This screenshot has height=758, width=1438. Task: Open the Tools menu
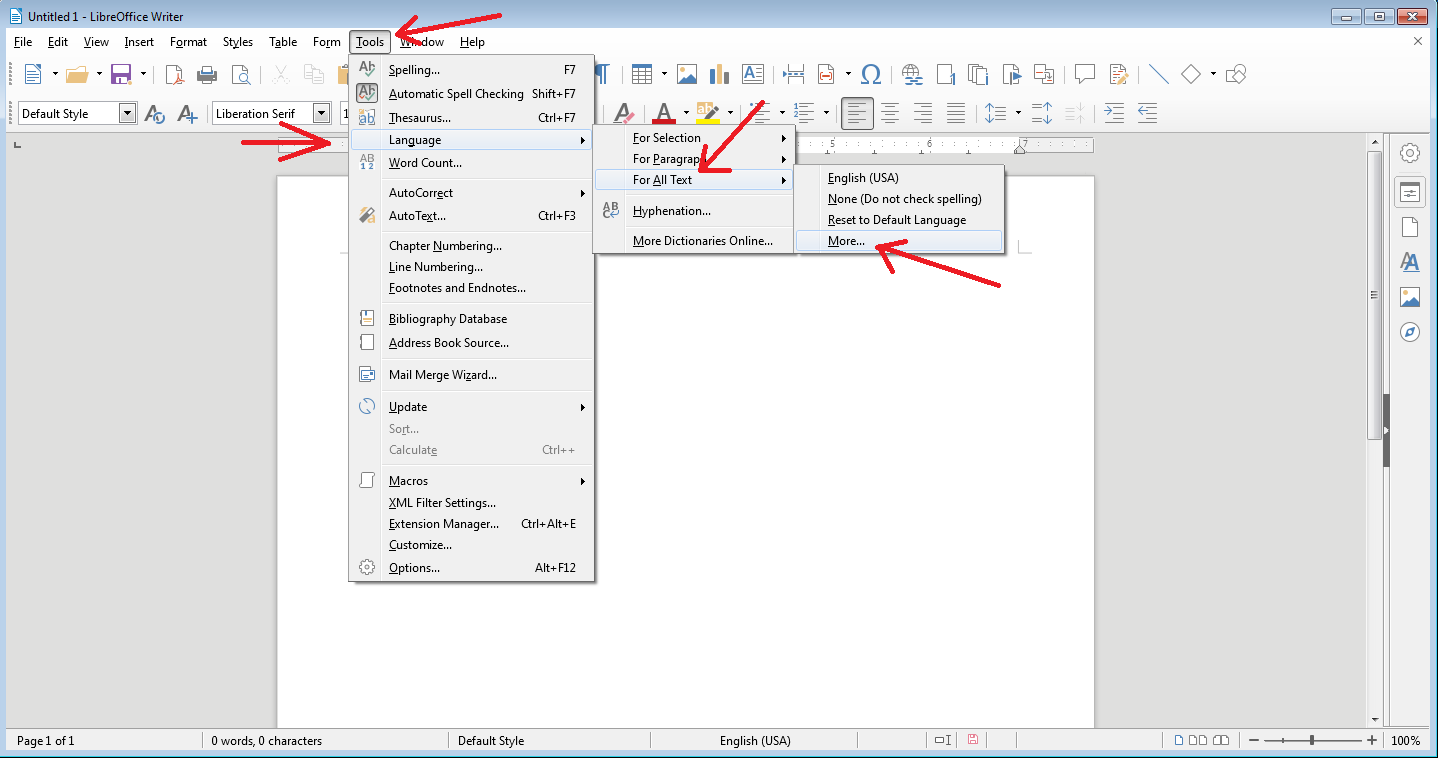(x=370, y=42)
